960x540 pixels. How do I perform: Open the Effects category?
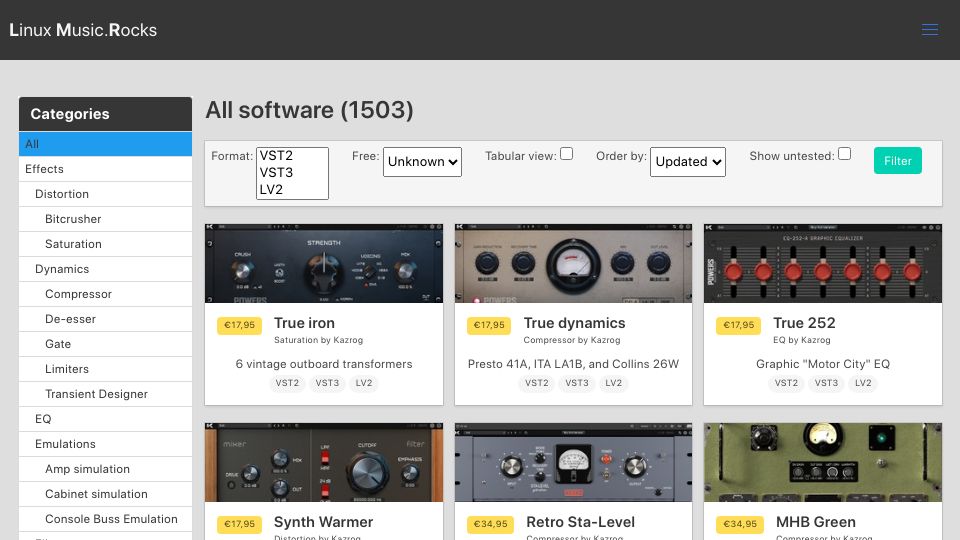(105, 169)
